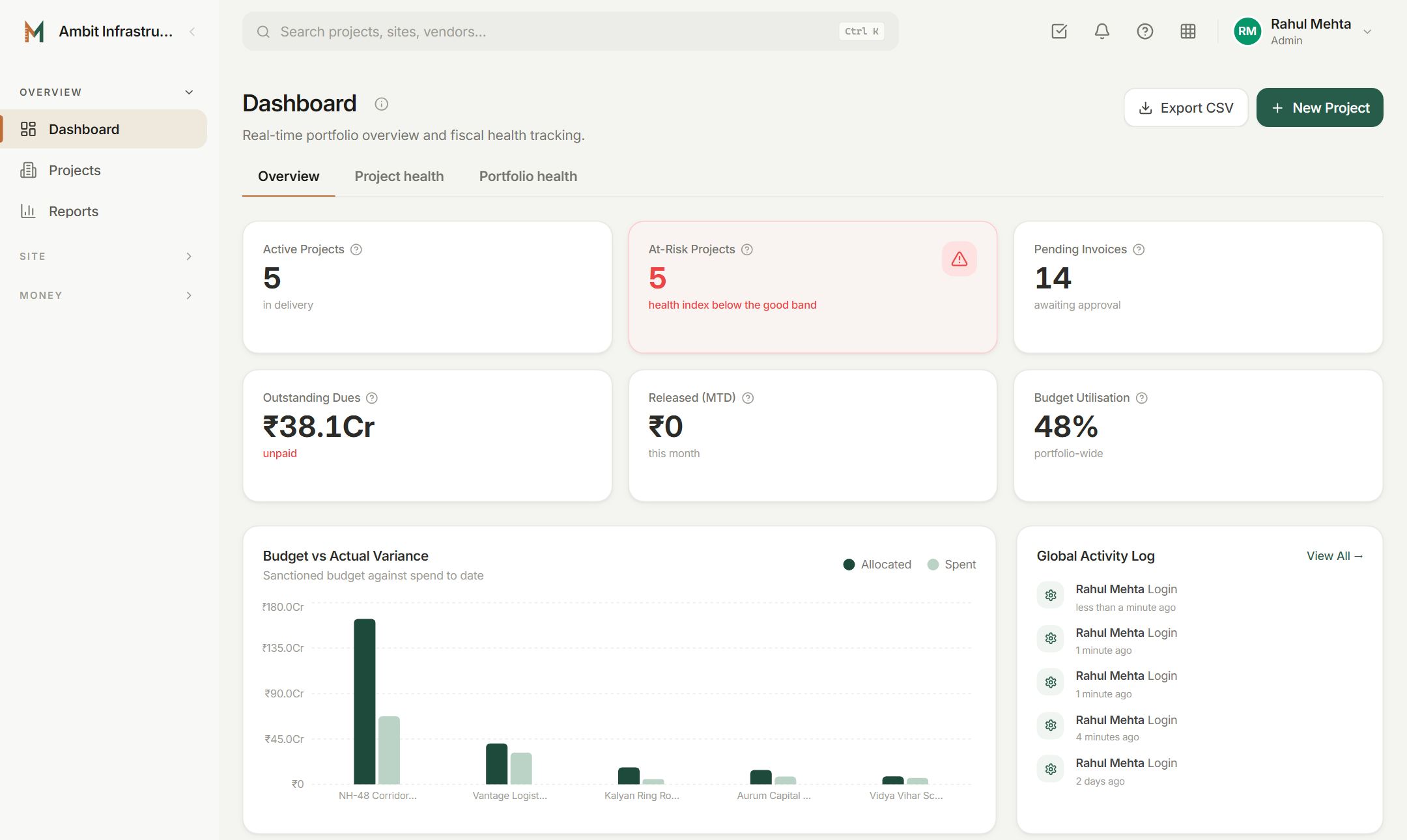
Task: Click the RM user avatar
Action: coord(1247,31)
